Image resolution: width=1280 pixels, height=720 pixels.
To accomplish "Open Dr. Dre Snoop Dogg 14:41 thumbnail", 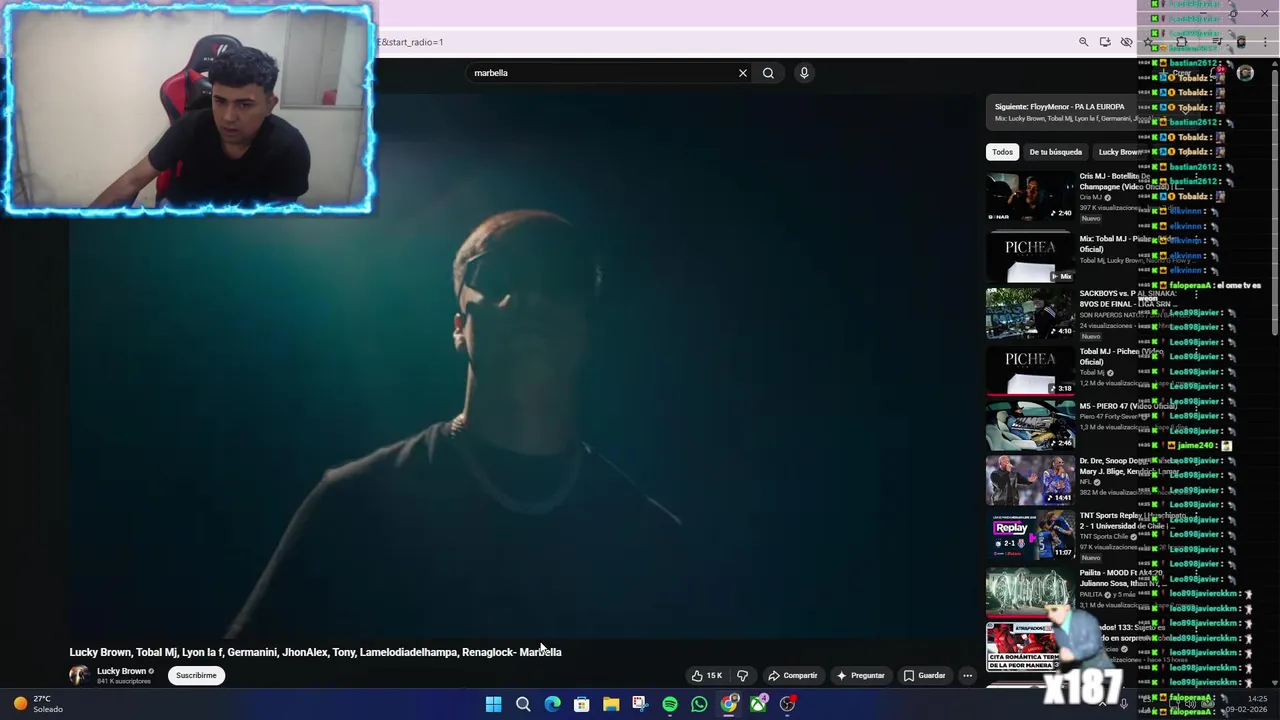I will (x=1030, y=480).
